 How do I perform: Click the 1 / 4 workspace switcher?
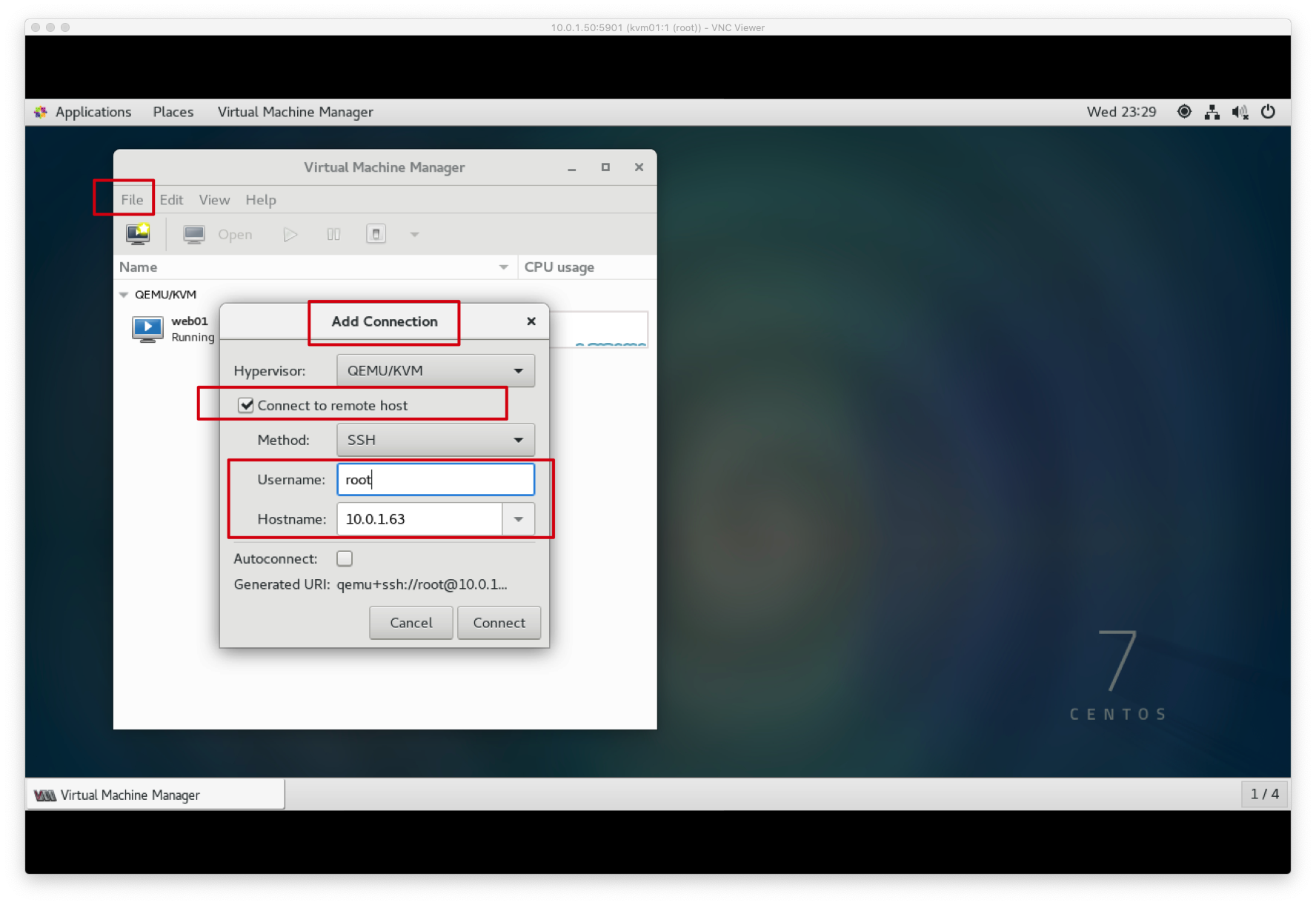pyautogui.click(x=1265, y=794)
